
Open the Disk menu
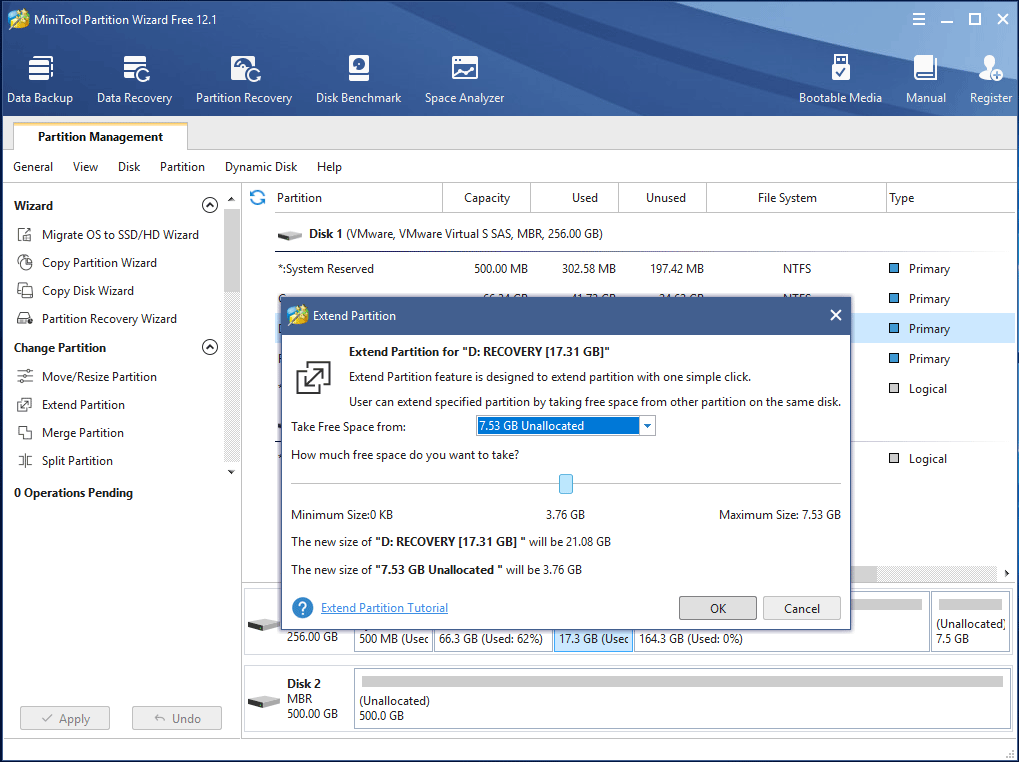pyautogui.click(x=129, y=167)
